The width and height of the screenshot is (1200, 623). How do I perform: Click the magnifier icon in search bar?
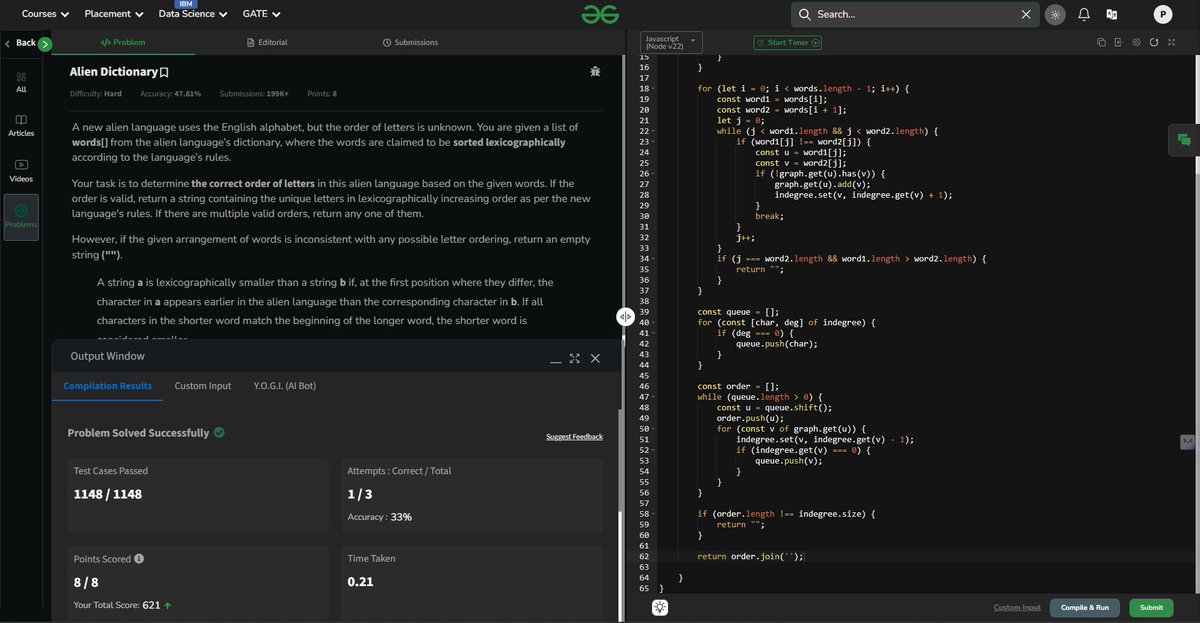pos(805,14)
